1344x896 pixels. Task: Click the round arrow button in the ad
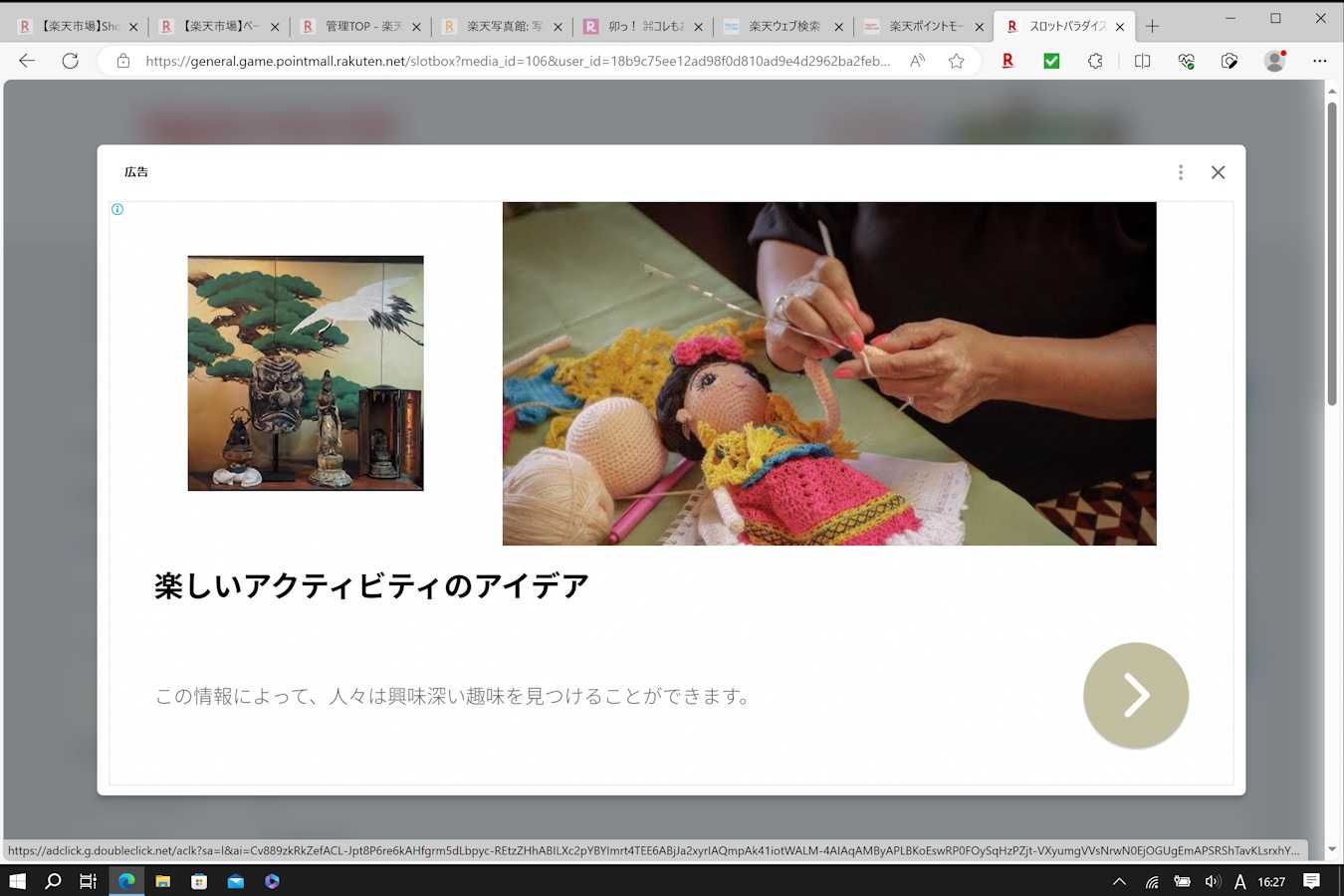point(1135,695)
